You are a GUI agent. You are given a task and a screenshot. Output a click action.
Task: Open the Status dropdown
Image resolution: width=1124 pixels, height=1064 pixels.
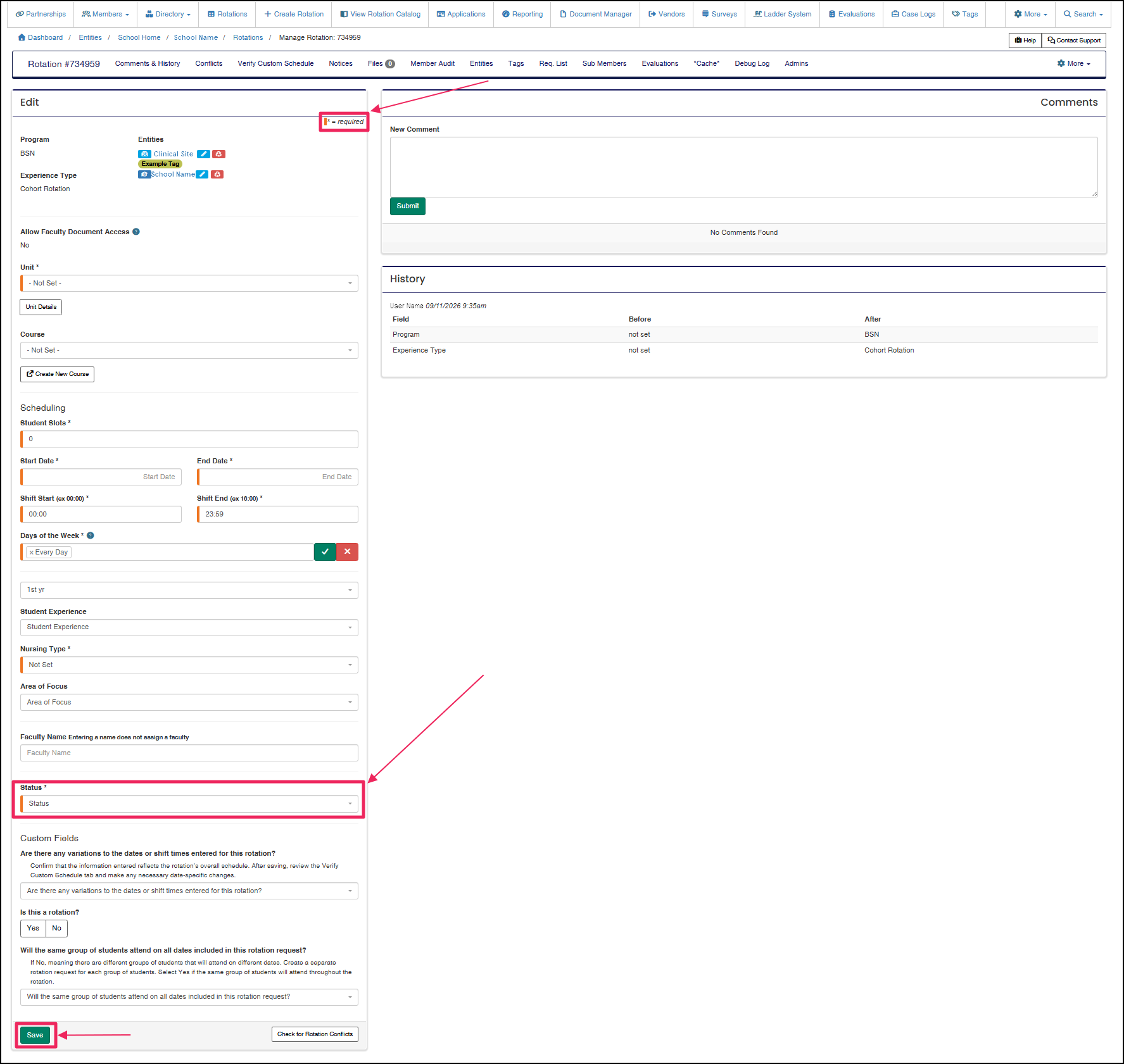pyautogui.click(x=189, y=804)
